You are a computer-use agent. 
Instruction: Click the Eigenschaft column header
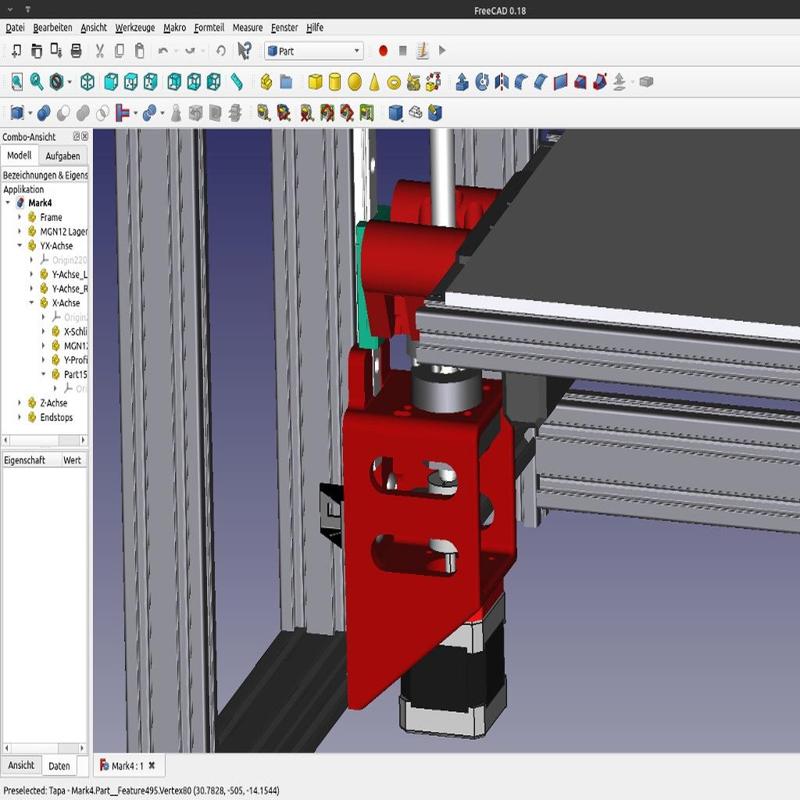pyautogui.click(x=24, y=460)
